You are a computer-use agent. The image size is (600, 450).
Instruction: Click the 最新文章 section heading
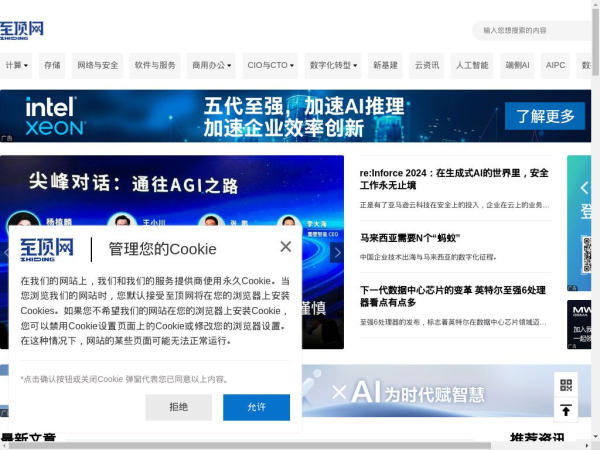click(x=28, y=437)
